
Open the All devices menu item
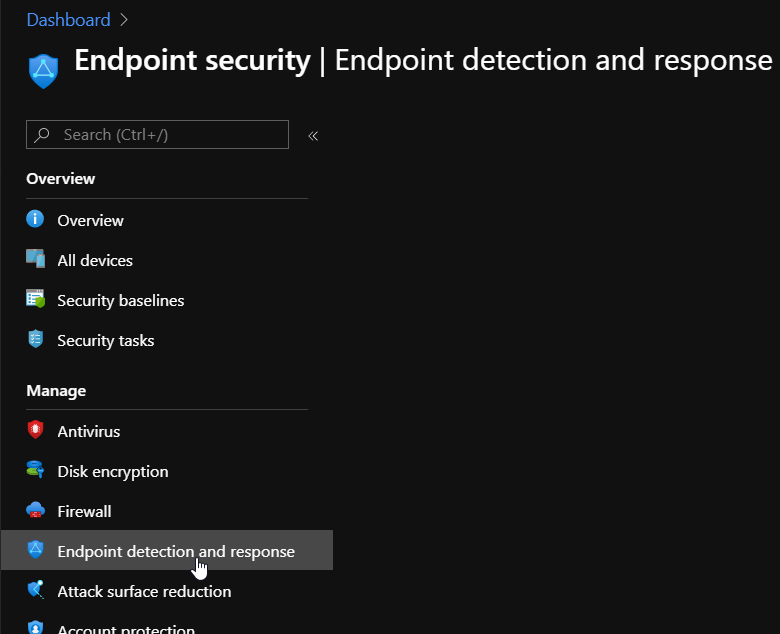tap(95, 260)
